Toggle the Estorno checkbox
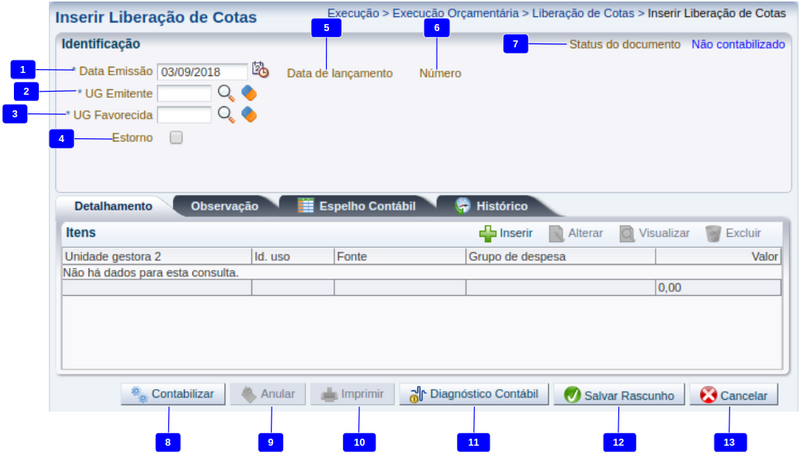Image resolution: width=800 pixels, height=455 pixels. tap(176, 138)
